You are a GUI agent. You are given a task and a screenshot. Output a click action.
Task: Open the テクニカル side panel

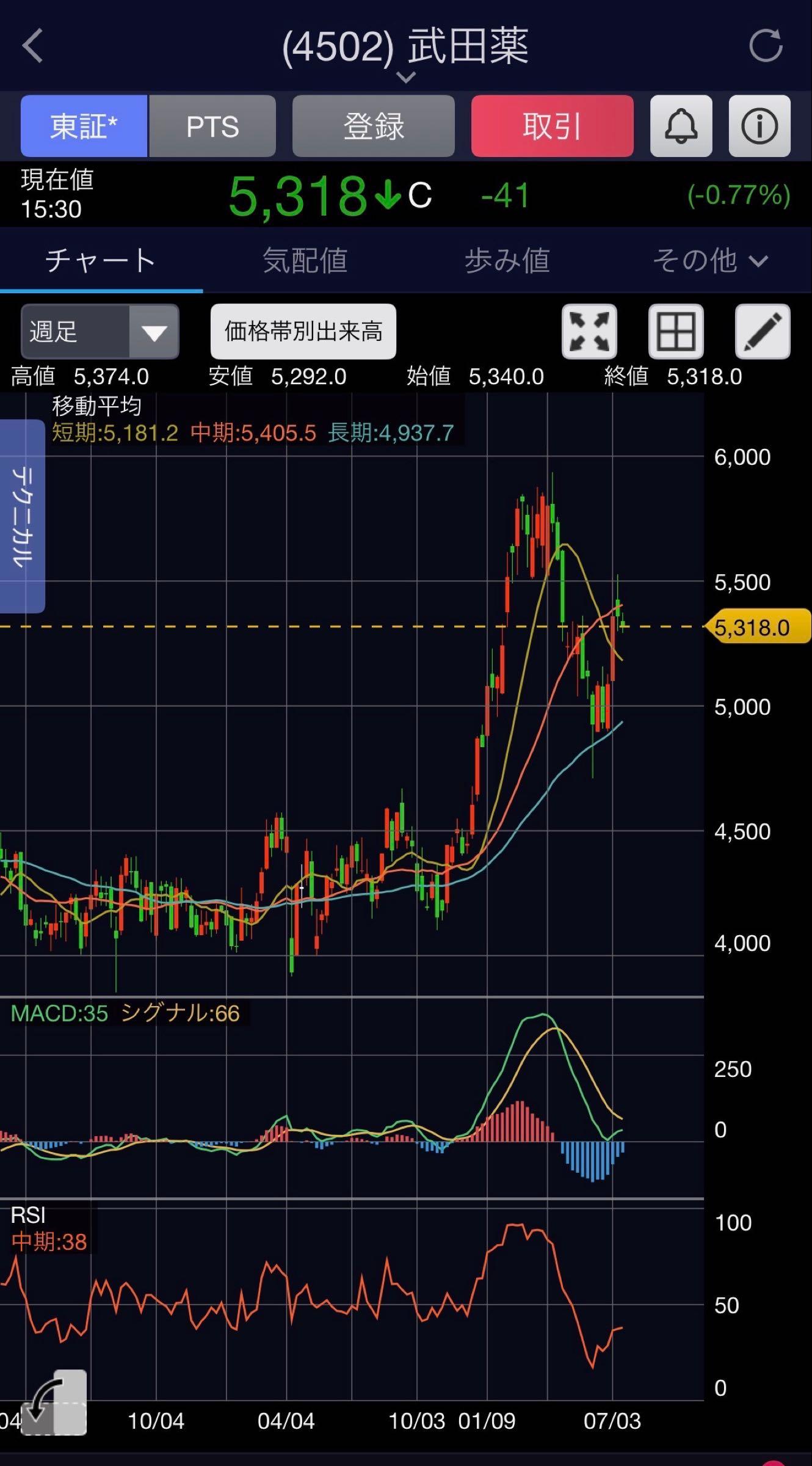point(23,516)
